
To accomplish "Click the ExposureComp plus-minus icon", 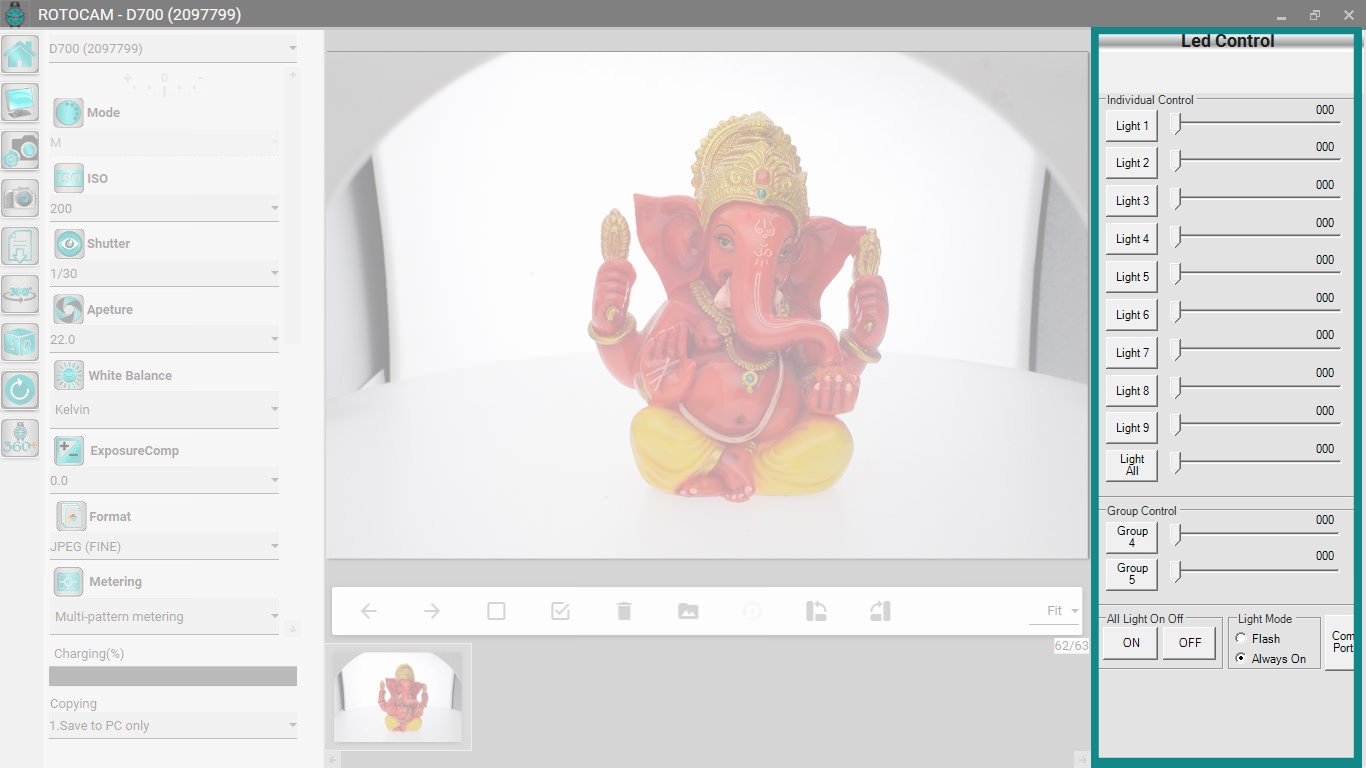I will 68,450.
